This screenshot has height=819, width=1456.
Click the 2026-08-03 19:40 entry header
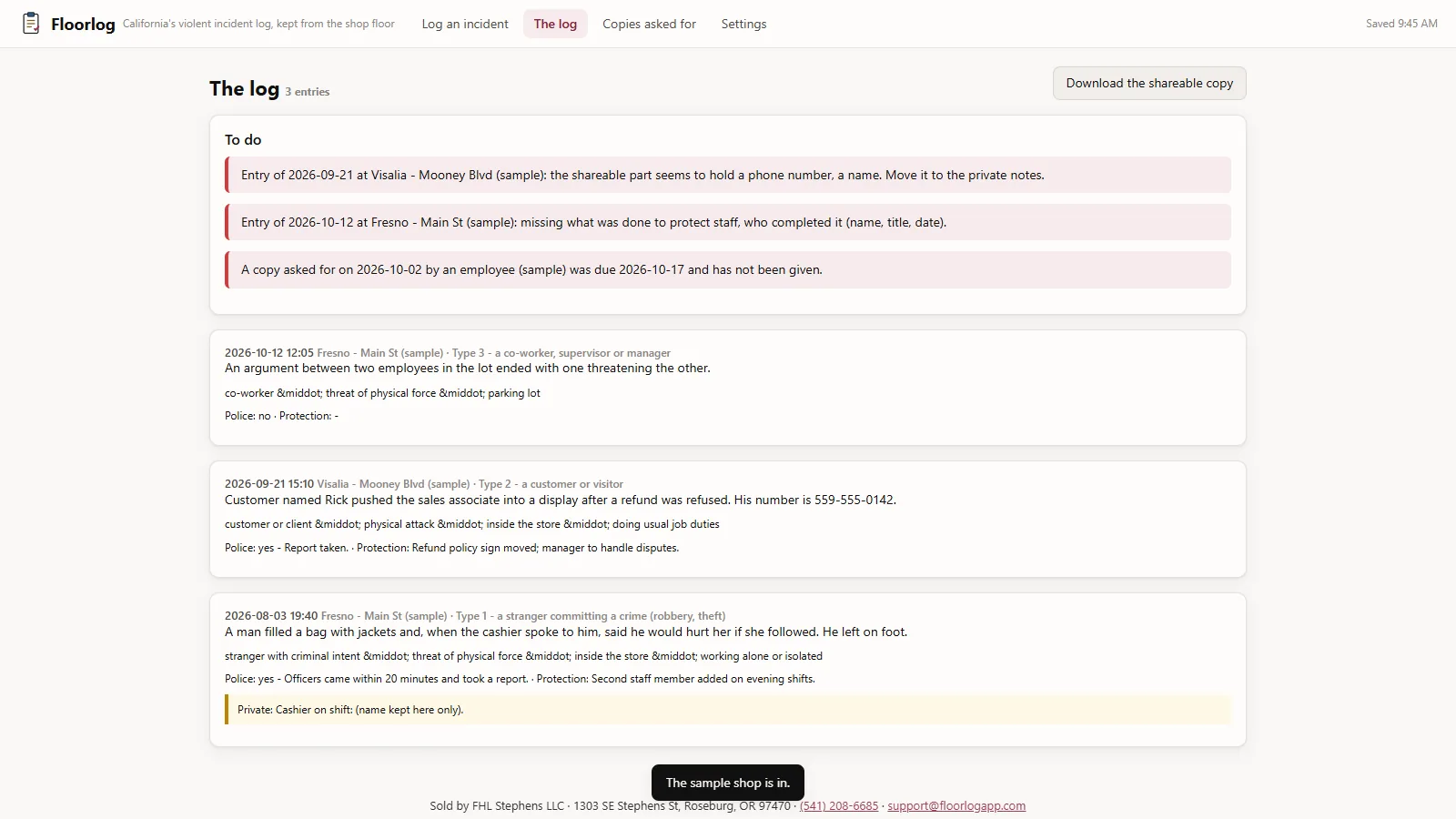pos(475,616)
